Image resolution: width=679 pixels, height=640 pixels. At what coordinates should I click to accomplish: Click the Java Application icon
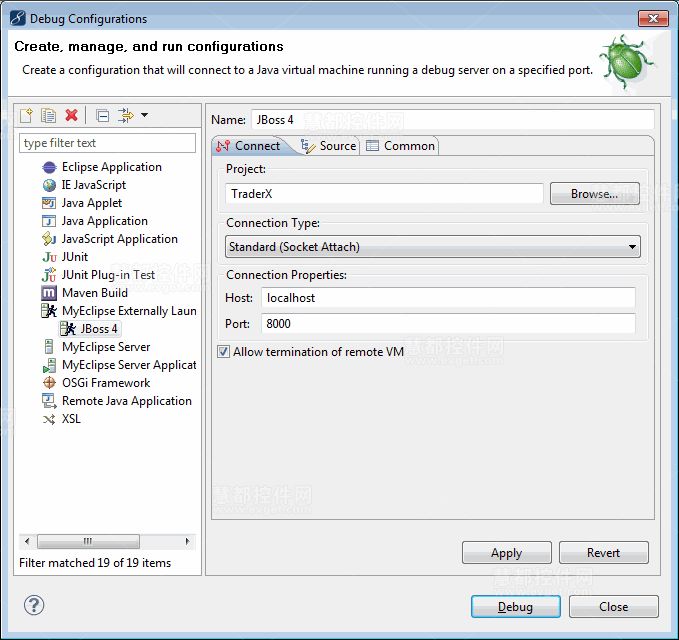[x=48, y=221]
